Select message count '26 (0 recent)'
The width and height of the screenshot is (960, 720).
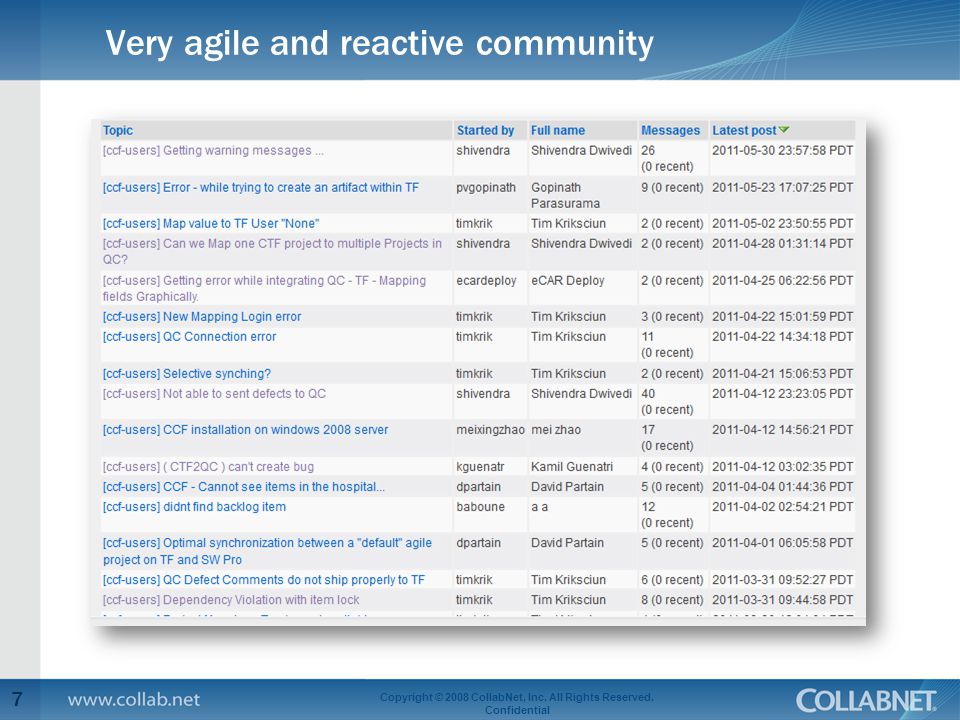[x=667, y=159]
